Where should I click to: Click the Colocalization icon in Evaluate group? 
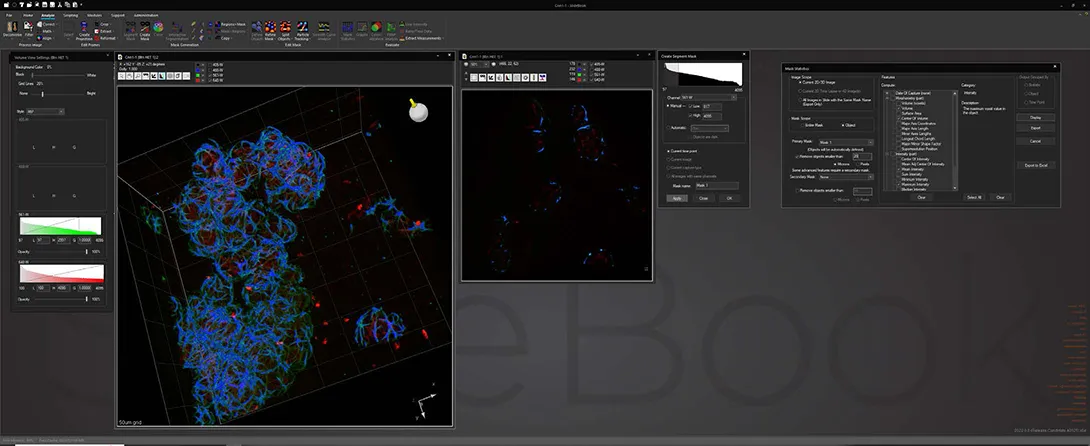click(x=376, y=30)
